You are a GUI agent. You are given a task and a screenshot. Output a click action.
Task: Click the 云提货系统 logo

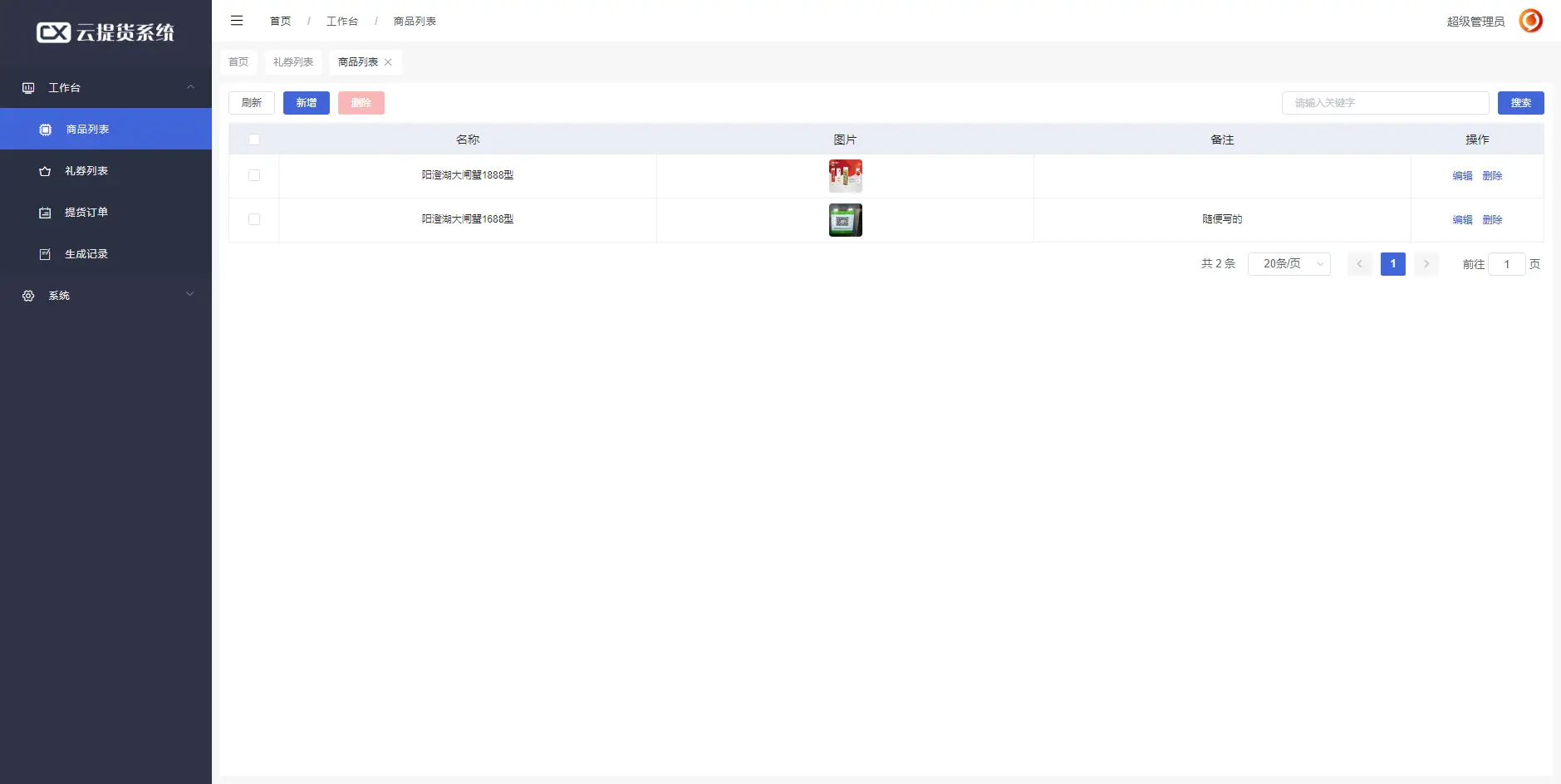coord(106,32)
